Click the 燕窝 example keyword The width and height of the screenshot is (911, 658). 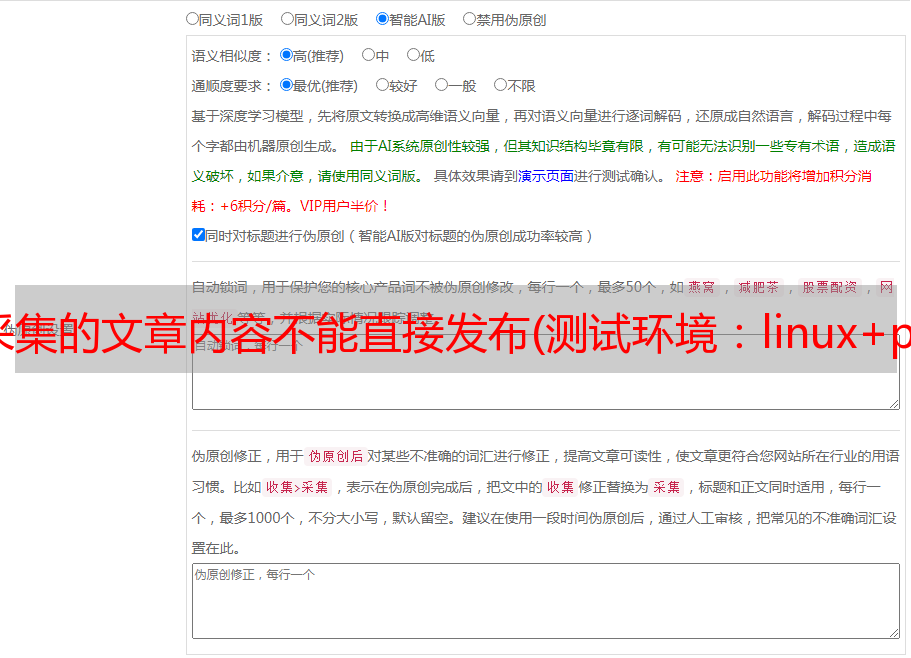tap(702, 287)
